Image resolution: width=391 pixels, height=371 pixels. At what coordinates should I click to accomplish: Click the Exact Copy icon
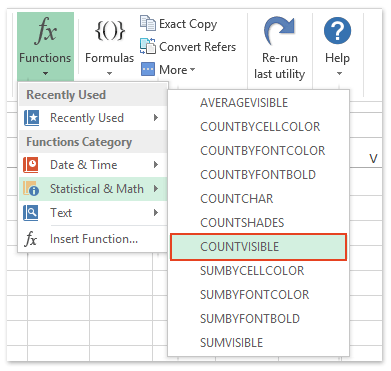point(148,23)
